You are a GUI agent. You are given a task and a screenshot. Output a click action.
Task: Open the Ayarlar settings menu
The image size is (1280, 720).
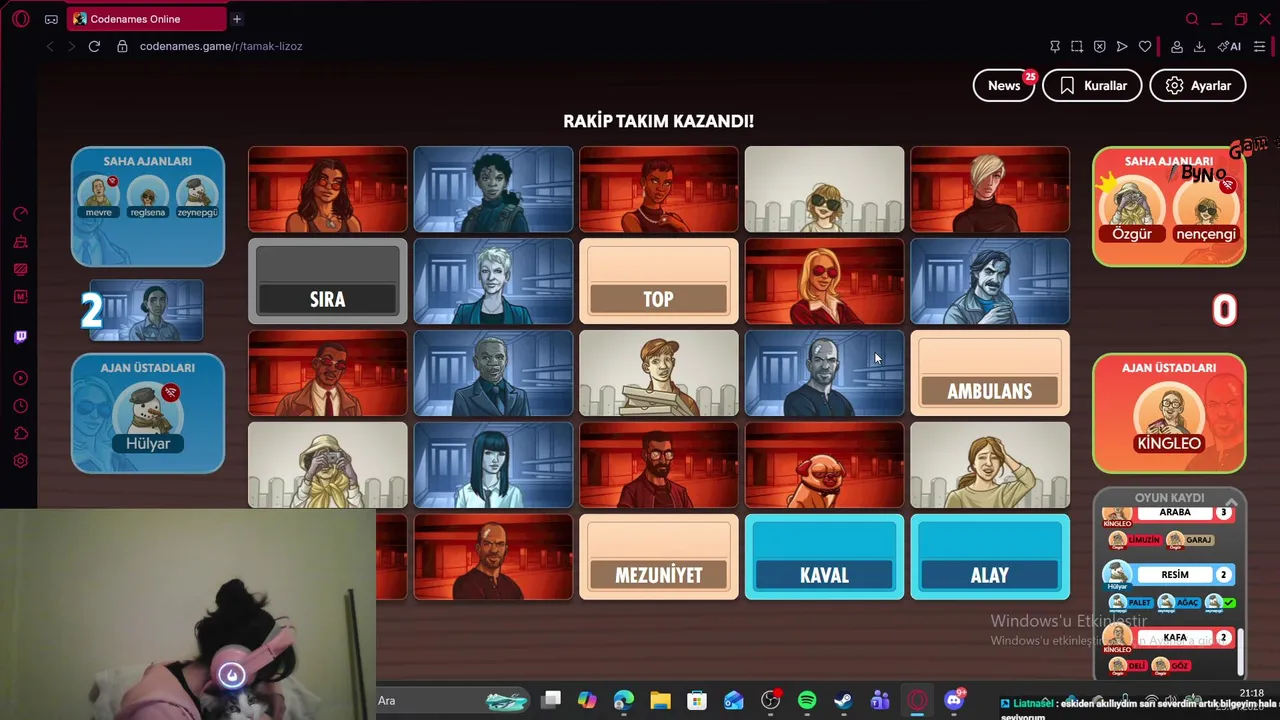tap(1197, 85)
